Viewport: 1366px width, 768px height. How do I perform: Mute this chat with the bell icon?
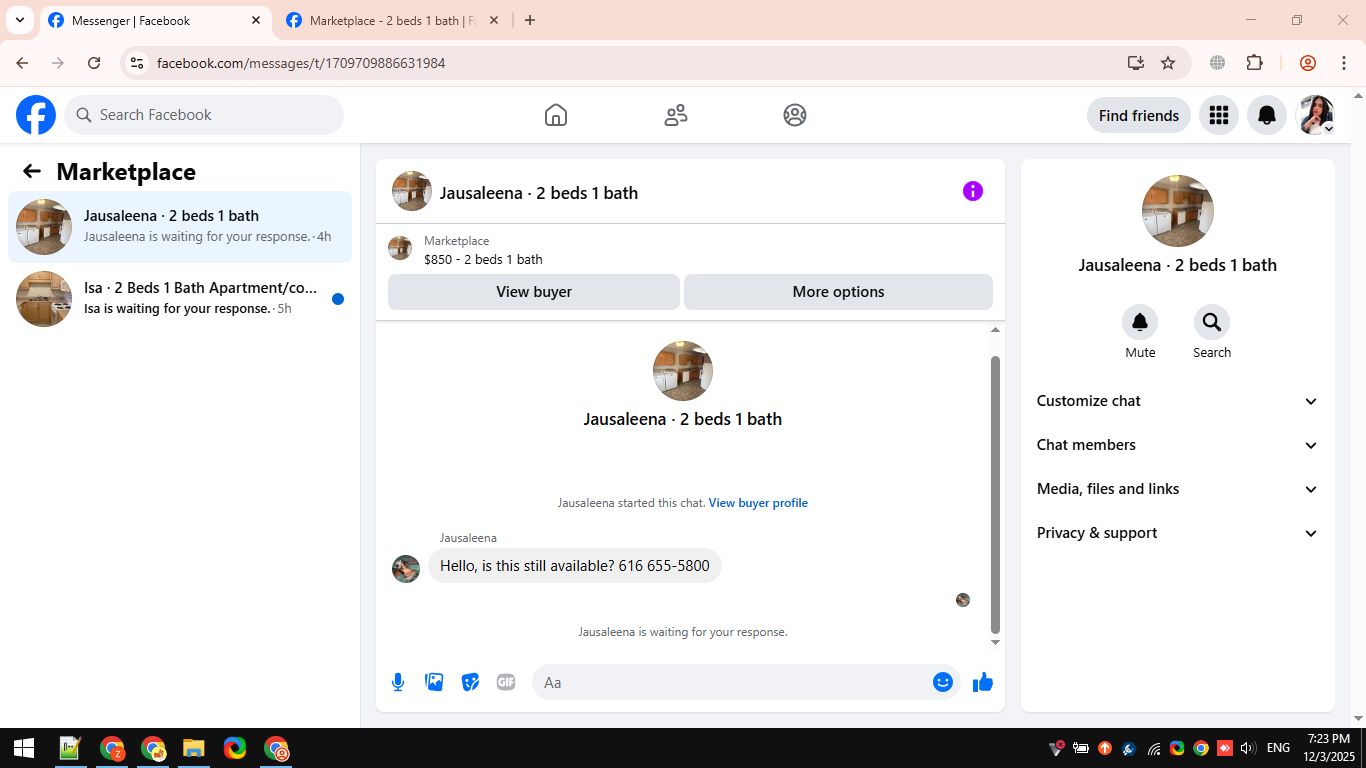coord(1140,322)
